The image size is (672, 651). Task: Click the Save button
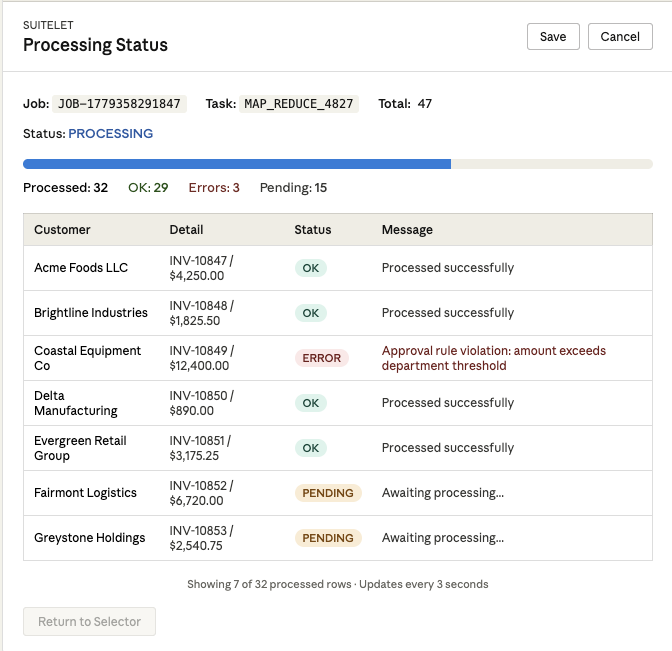point(553,36)
